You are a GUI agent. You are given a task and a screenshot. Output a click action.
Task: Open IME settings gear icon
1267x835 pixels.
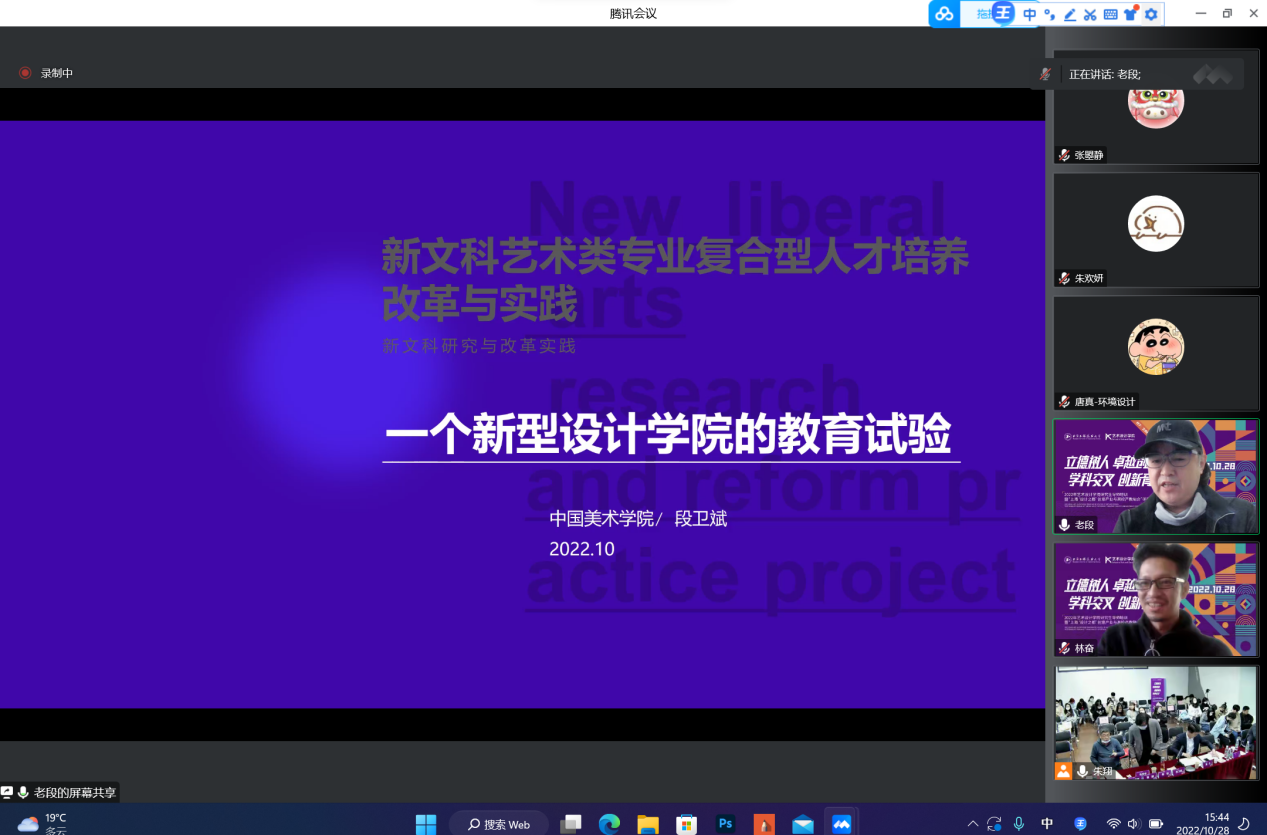1151,14
